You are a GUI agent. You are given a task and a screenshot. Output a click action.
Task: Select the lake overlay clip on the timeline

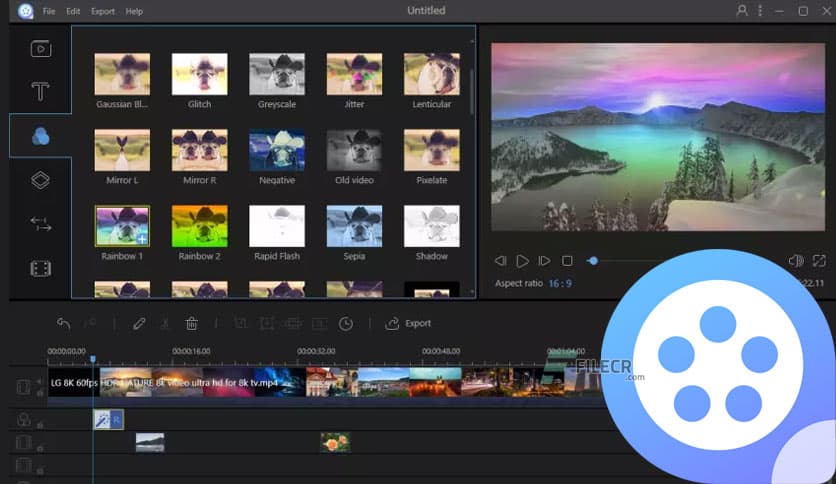click(150, 442)
